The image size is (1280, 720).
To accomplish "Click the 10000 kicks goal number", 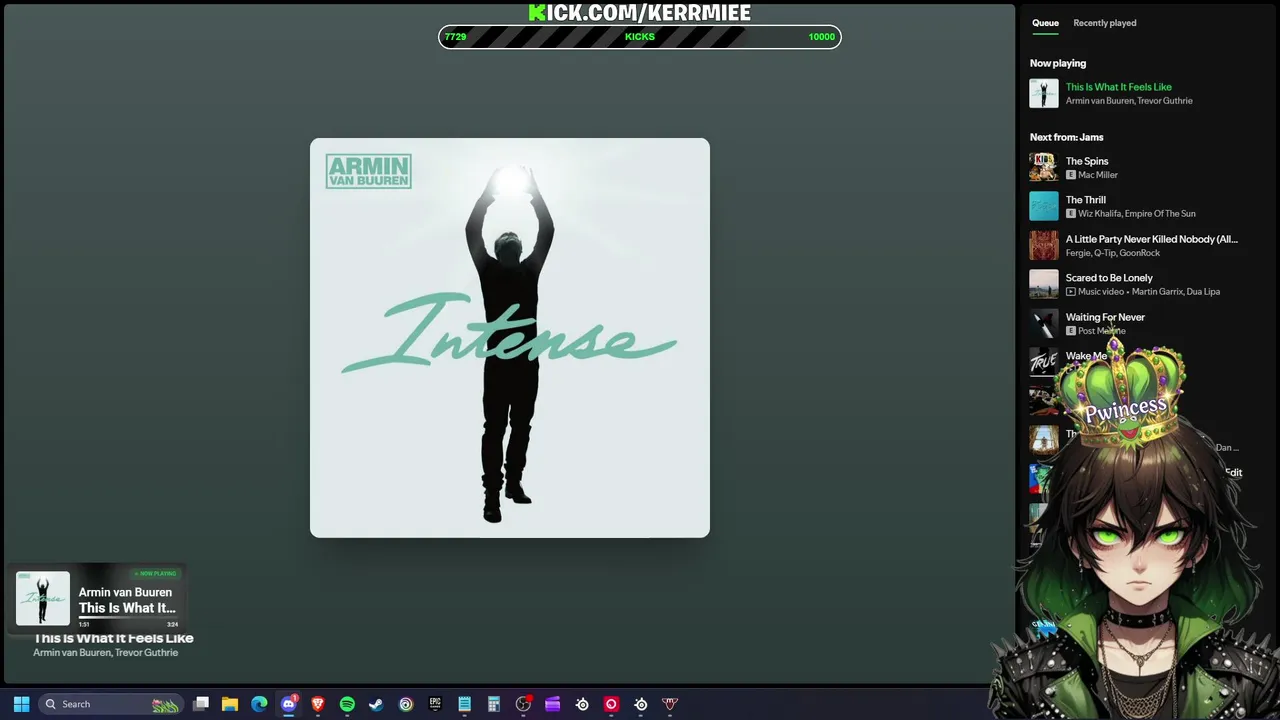I will click(822, 37).
